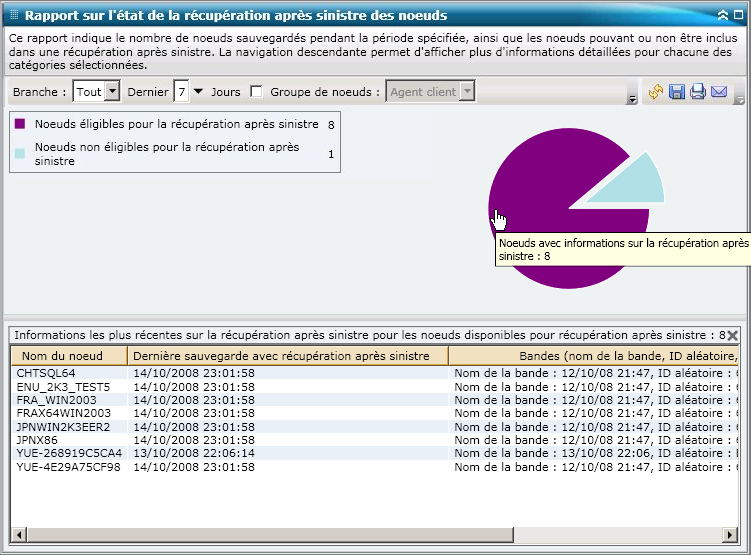Click the eligible nodes count 8 in legend

tap(331, 125)
